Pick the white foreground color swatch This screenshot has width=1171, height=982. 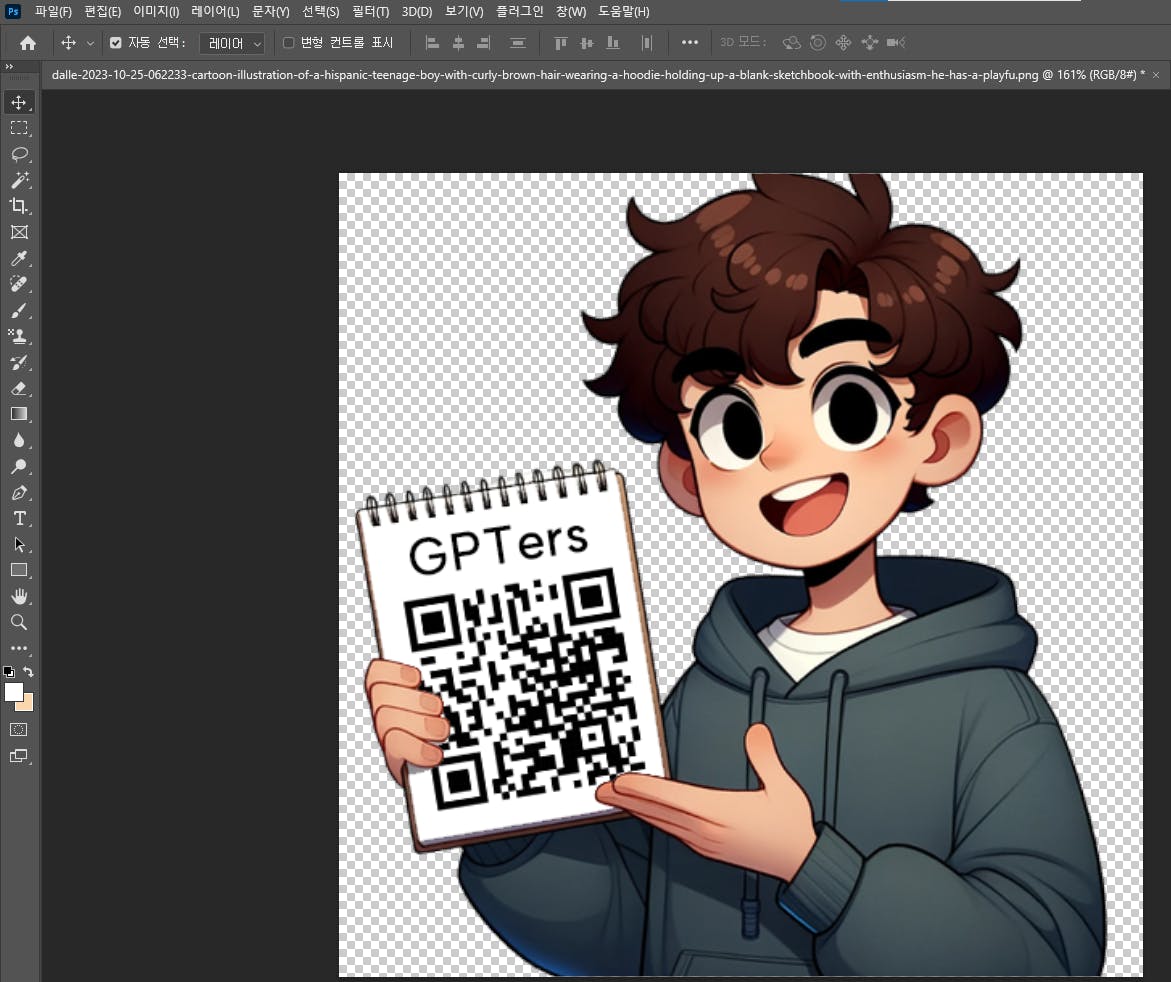[x=13, y=692]
